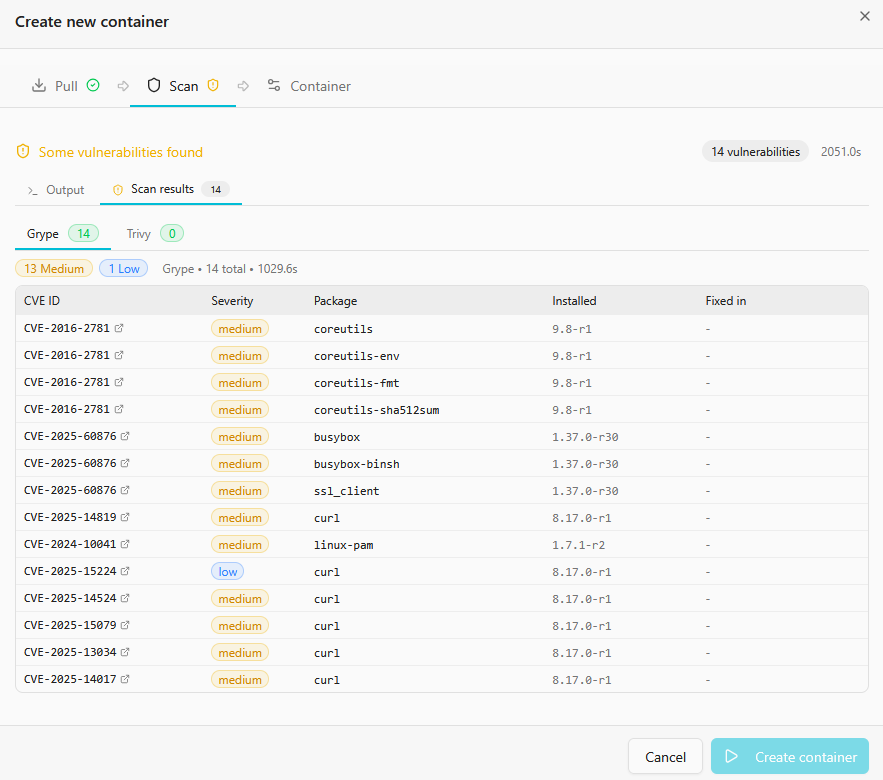Go to the Container step
883x780 pixels.
[x=309, y=86]
